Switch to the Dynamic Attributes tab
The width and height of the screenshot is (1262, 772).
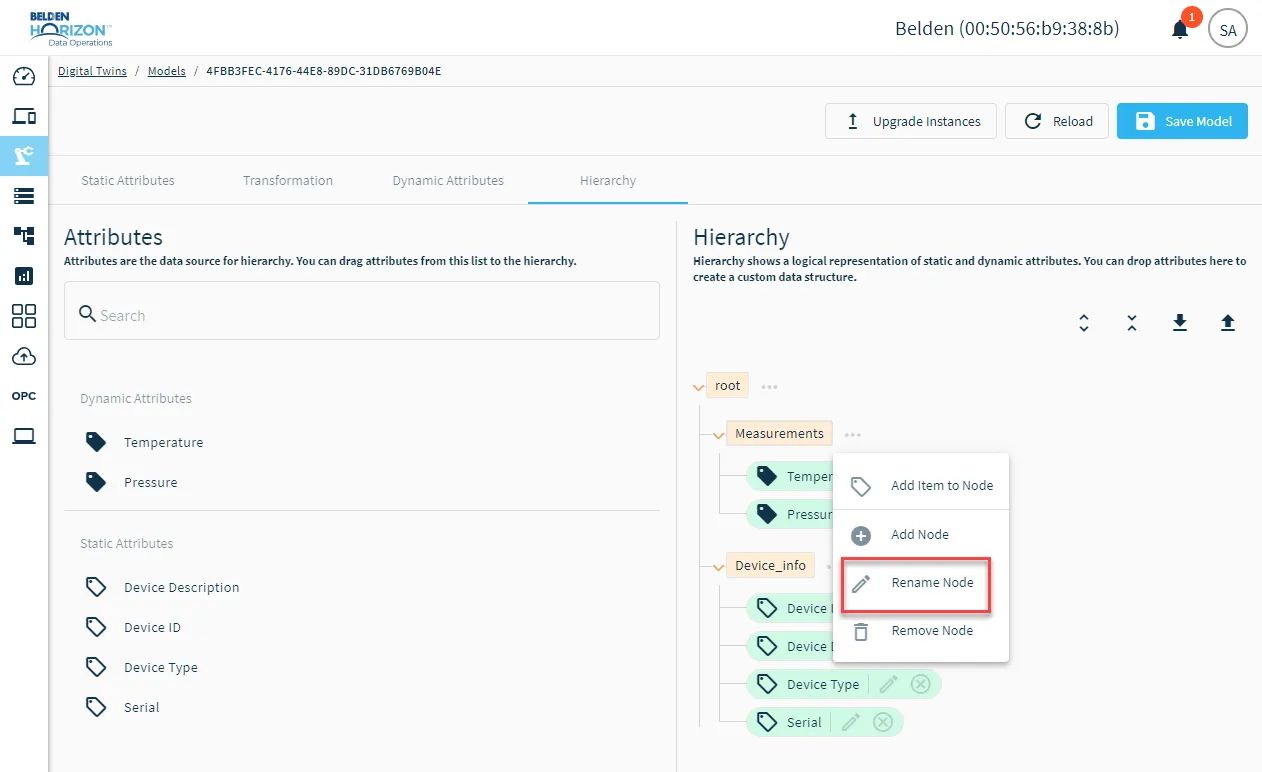448,181
